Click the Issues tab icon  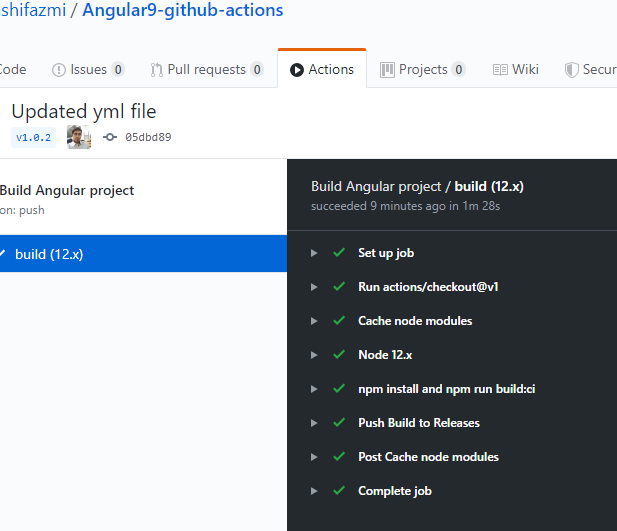click(x=58, y=70)
